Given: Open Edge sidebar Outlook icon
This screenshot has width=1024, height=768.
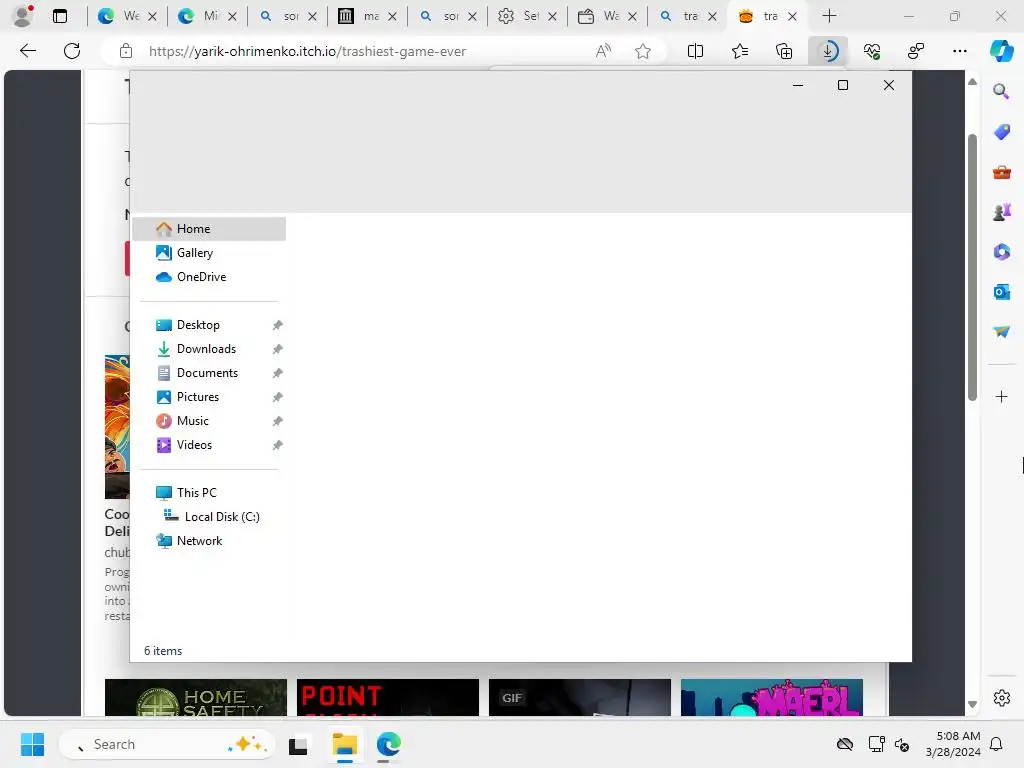Looking at the screenshot, I should tap(1002, 291).
